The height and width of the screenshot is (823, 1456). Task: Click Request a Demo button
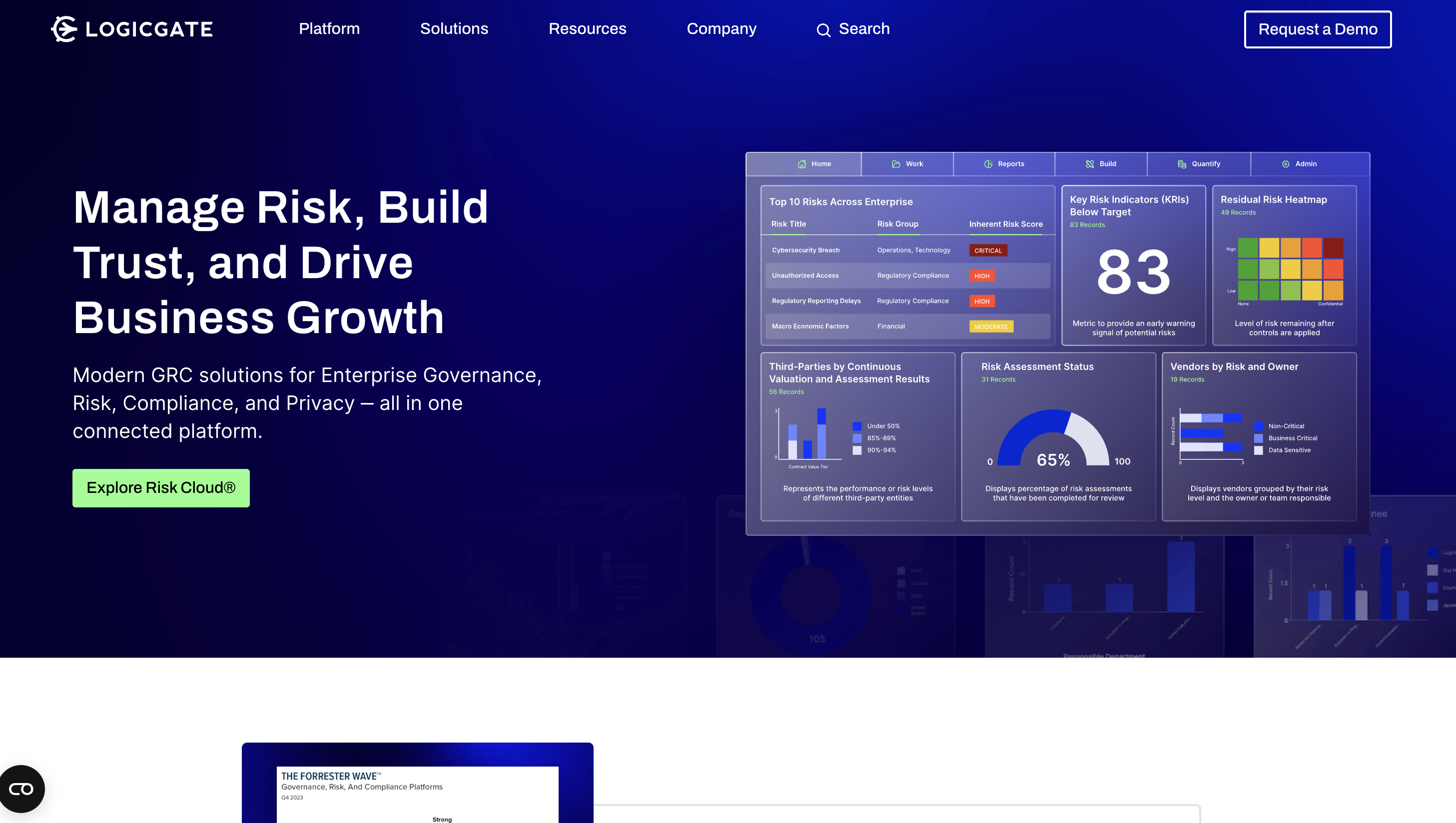(1318, 29)
